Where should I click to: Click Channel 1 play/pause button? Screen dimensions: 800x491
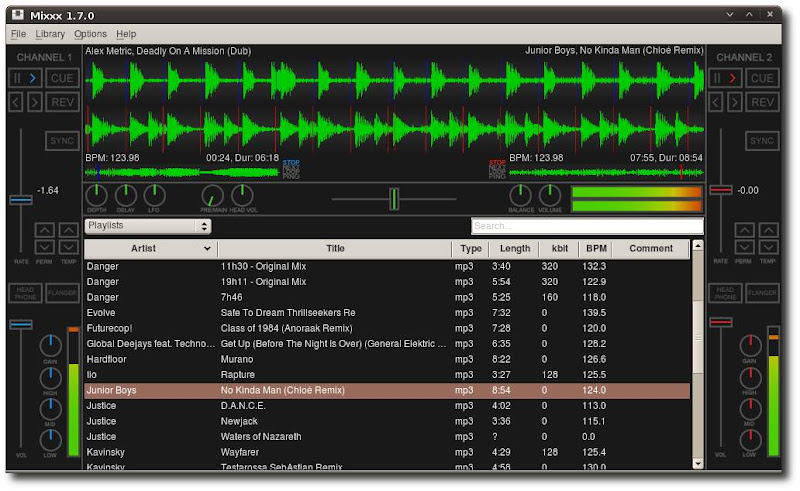[25, 78]
